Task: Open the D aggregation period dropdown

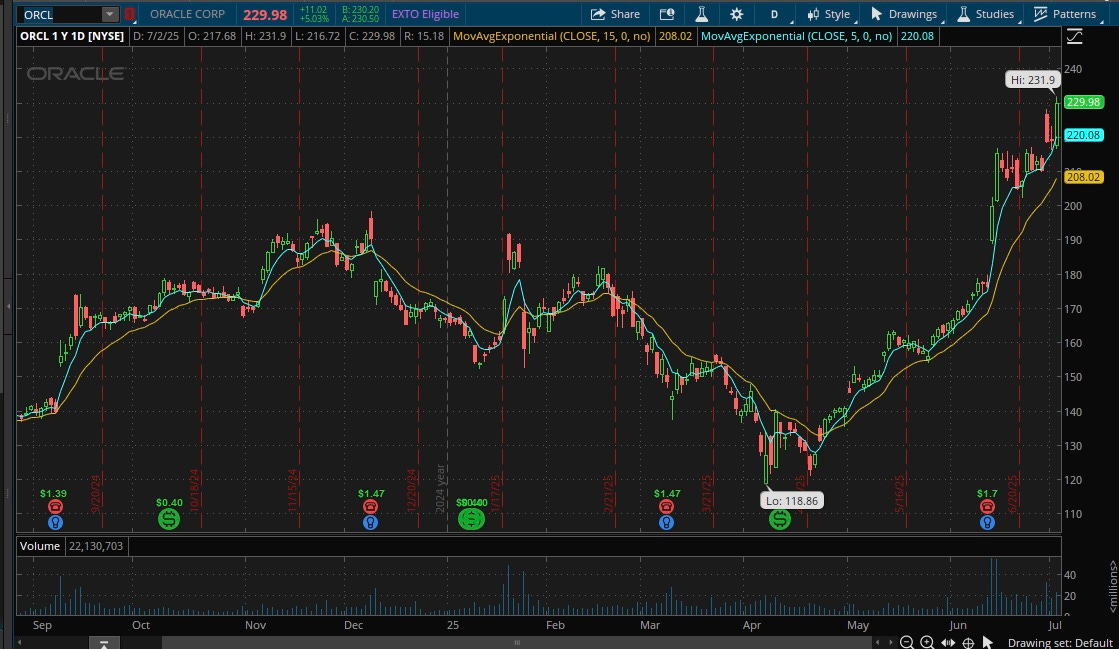Action: point(774,14)
